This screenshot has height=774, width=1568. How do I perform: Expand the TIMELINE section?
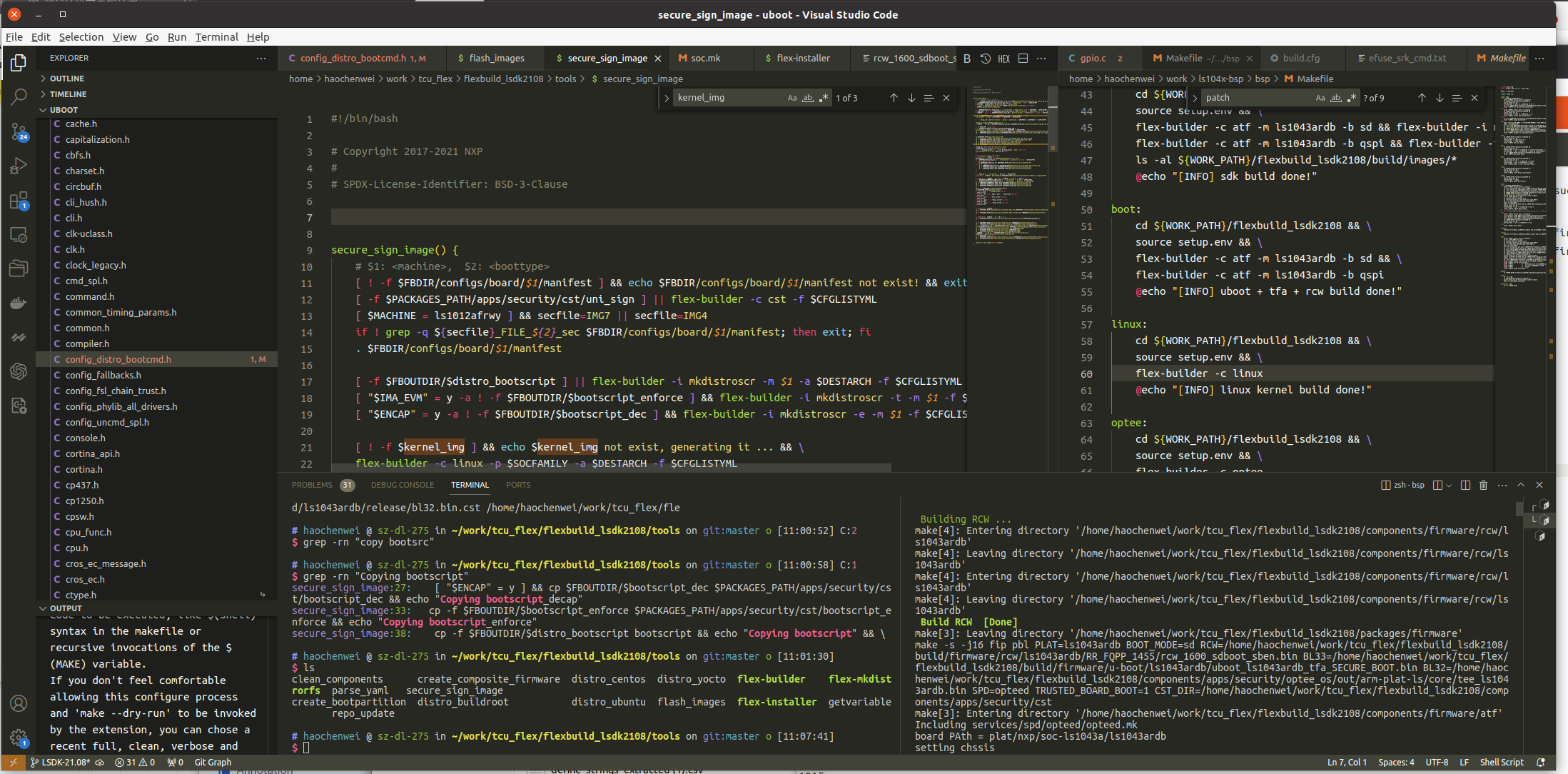pyautogui.click(x=69, y=94)
